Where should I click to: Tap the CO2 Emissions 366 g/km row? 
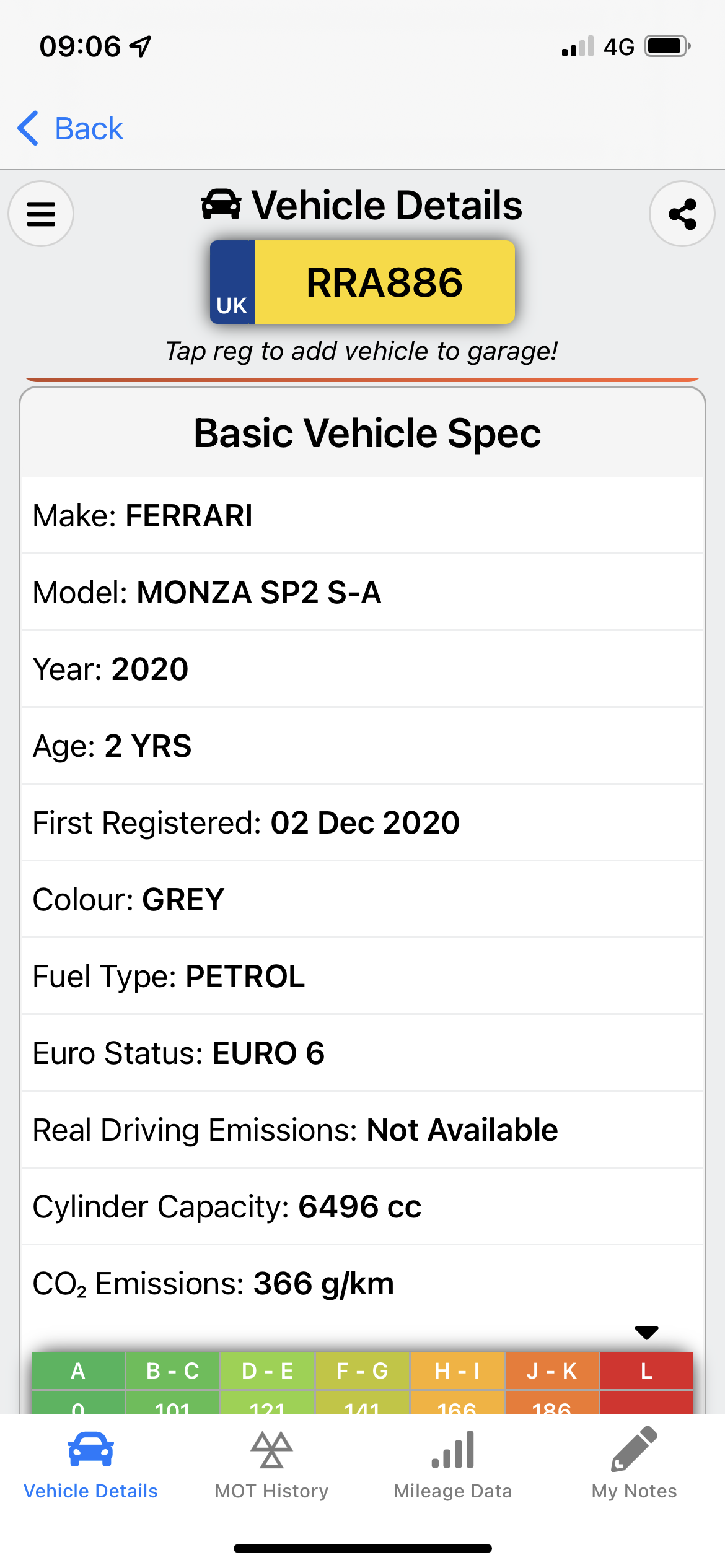click(x=362, y=1283)
